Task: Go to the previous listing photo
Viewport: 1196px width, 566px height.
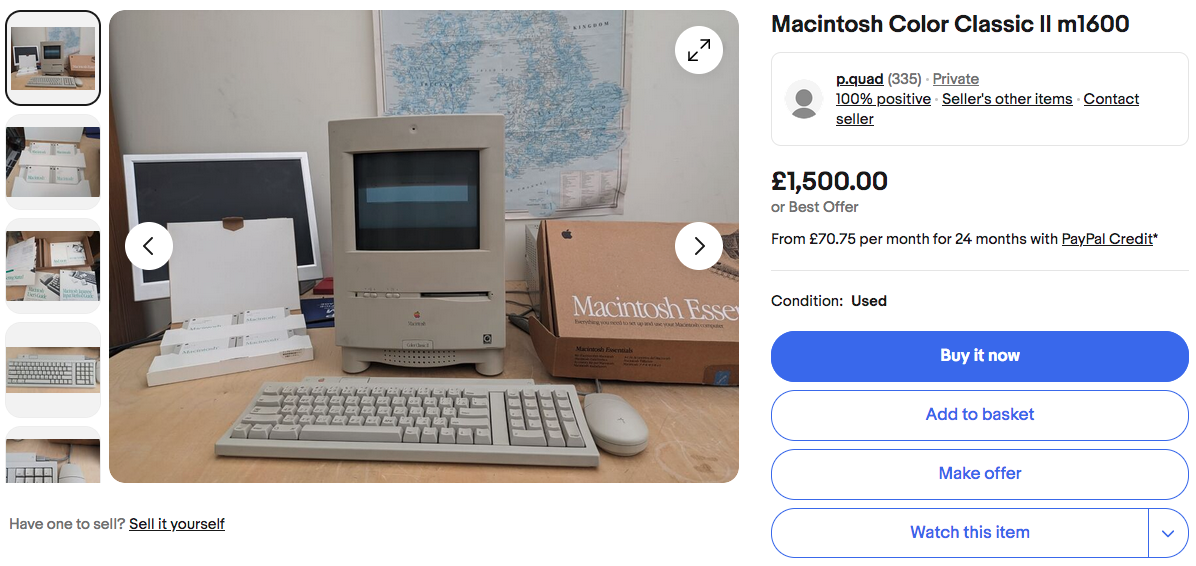Action: tap(149, 246)
